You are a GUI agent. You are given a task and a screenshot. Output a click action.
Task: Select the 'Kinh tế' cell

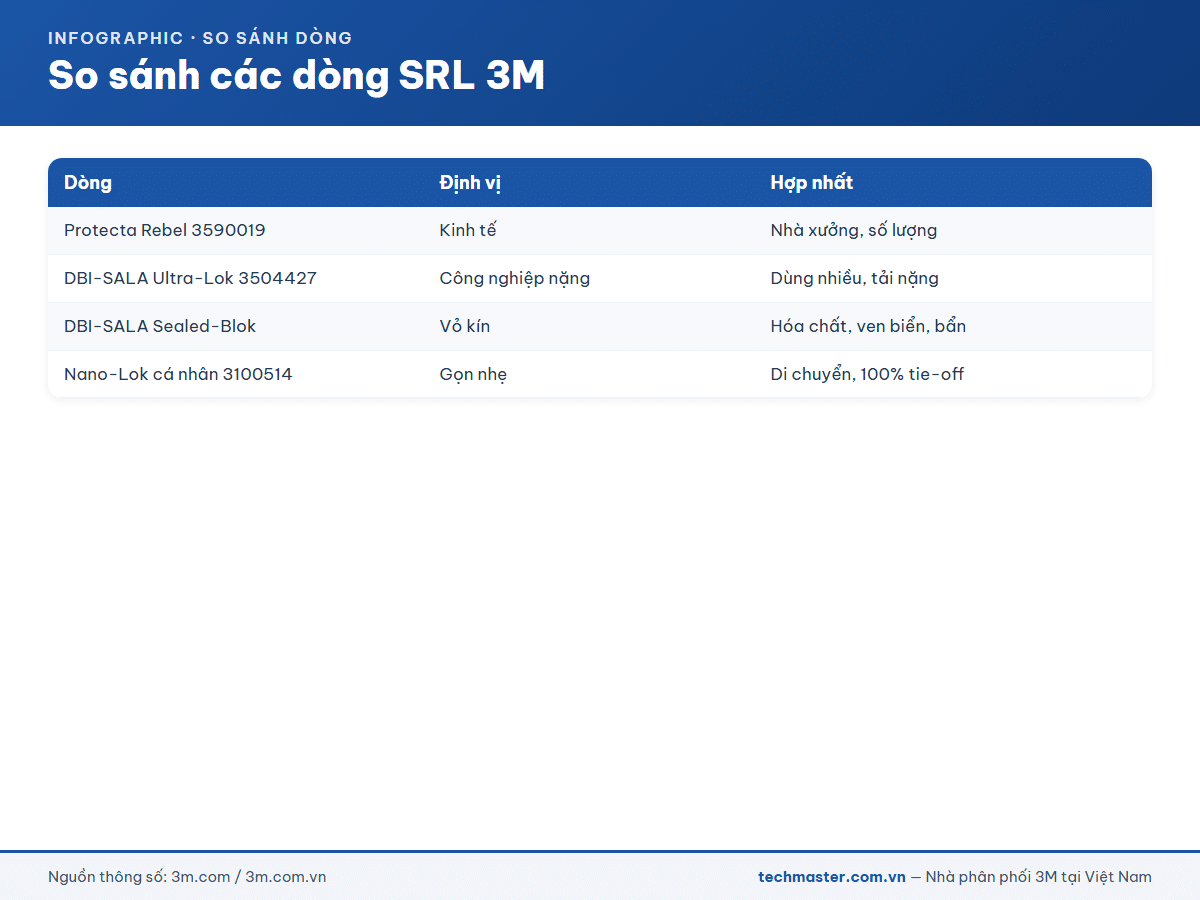[589, 230]
